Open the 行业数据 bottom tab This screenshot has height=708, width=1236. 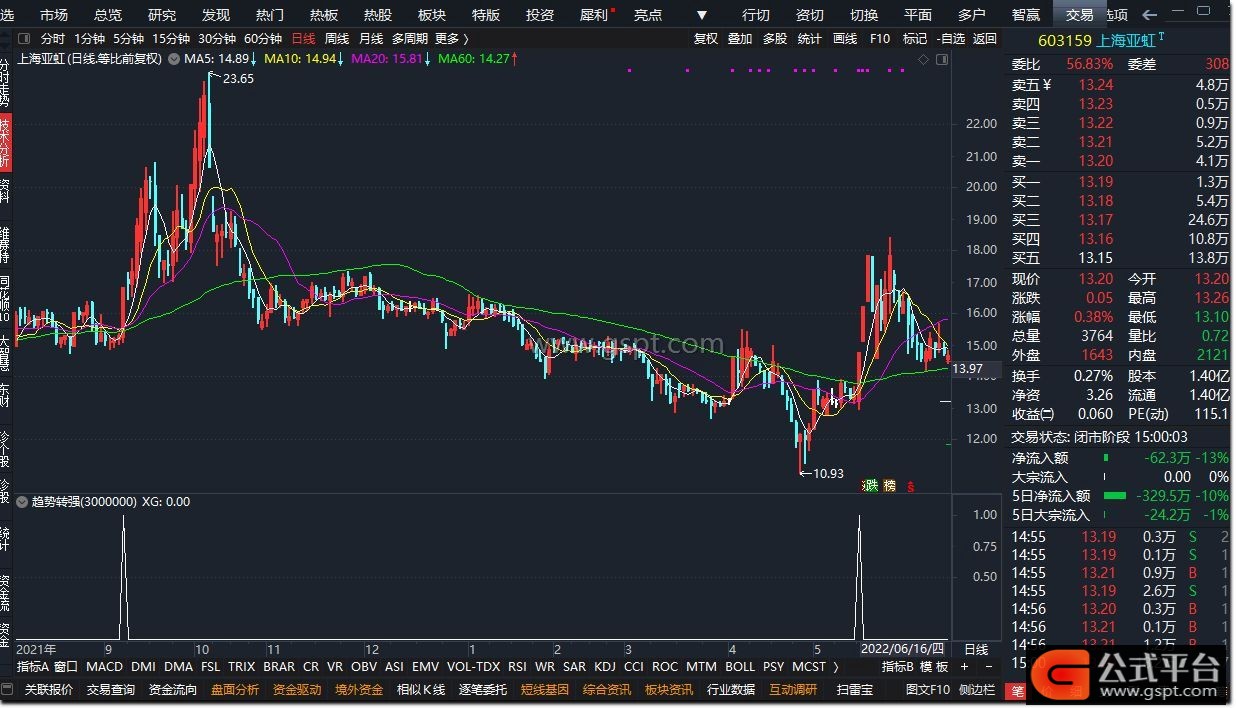[x=731, y=689]
